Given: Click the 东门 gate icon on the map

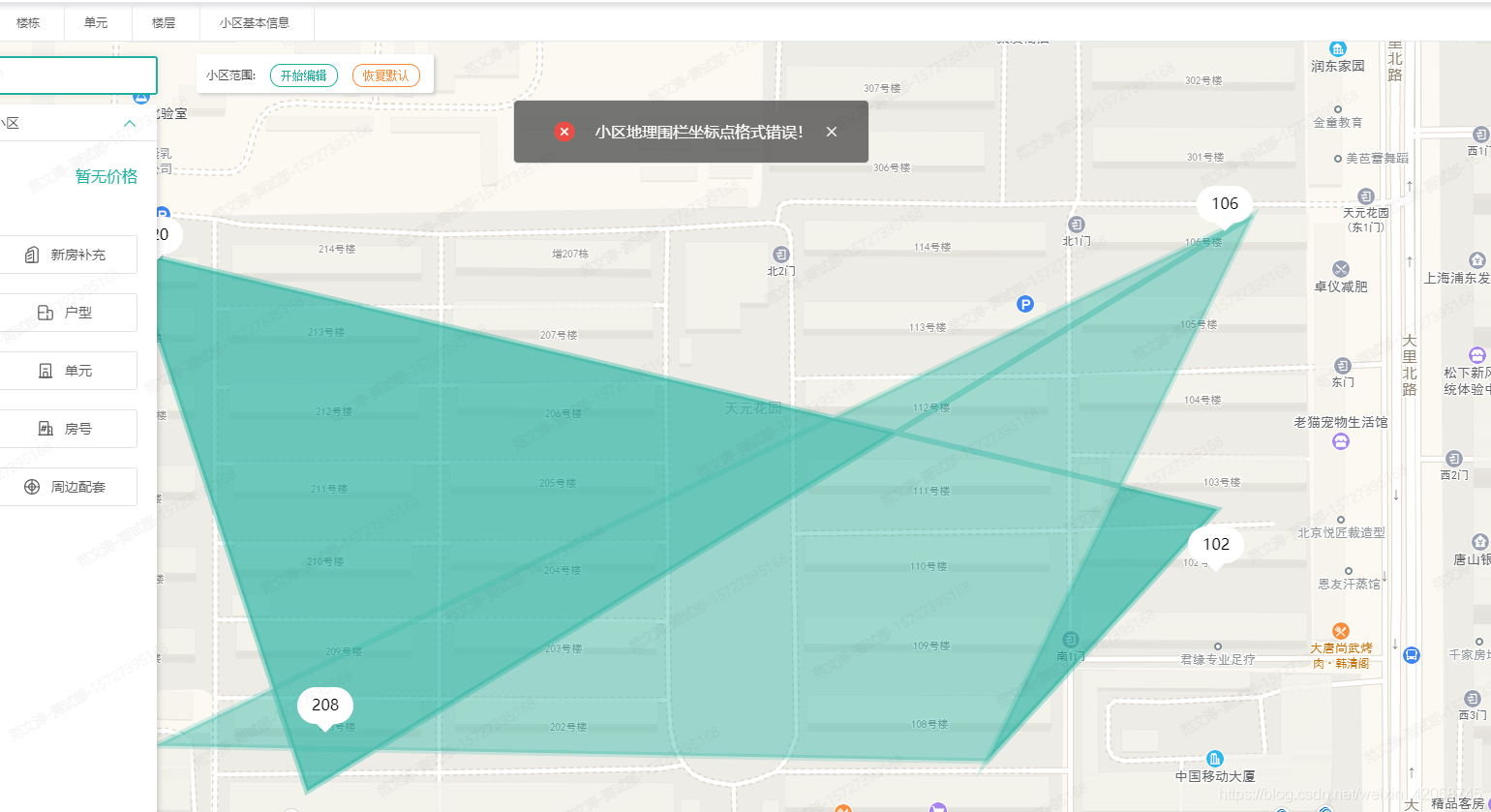Looking at the screenshot, I should click(1343, 366).
